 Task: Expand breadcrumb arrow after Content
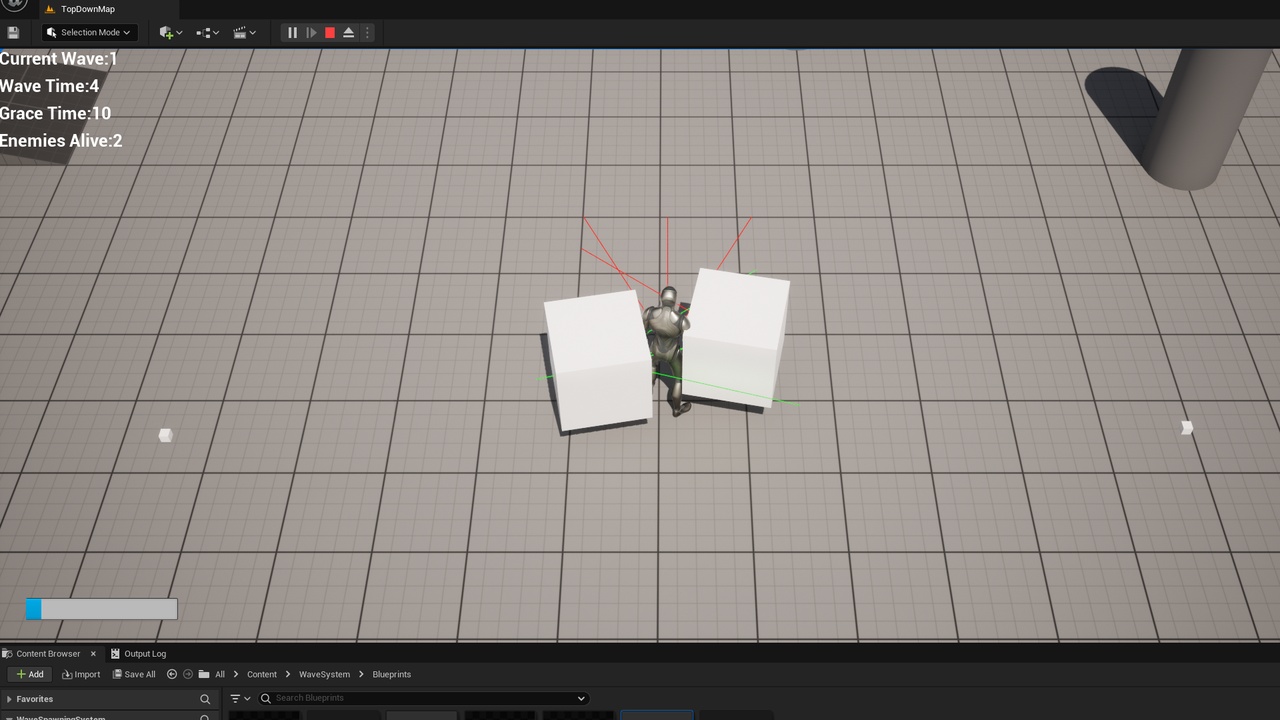[288, 674]
